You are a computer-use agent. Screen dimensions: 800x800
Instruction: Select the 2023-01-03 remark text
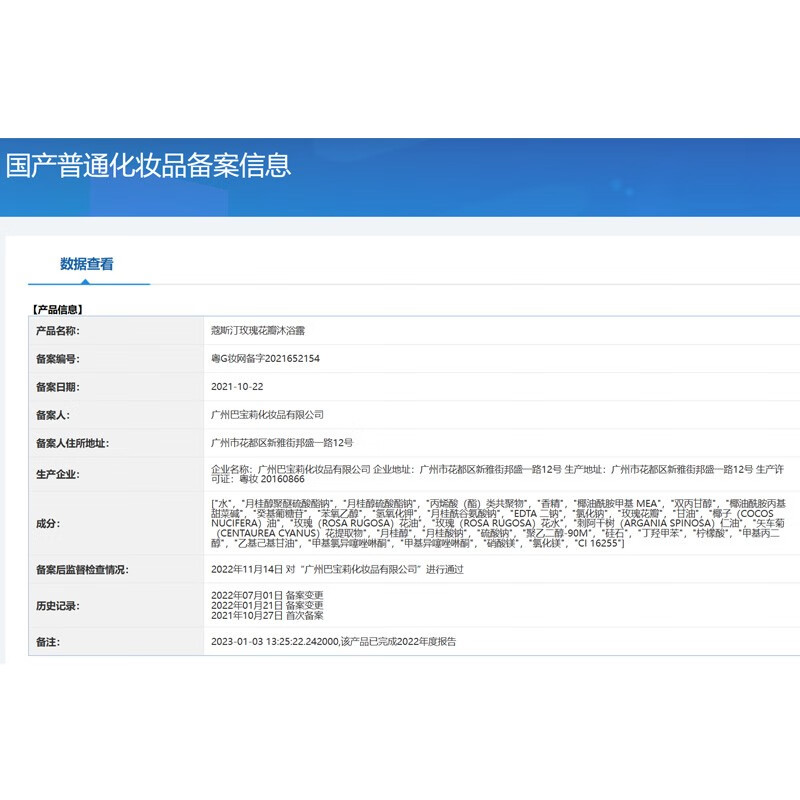click(334, 642)
